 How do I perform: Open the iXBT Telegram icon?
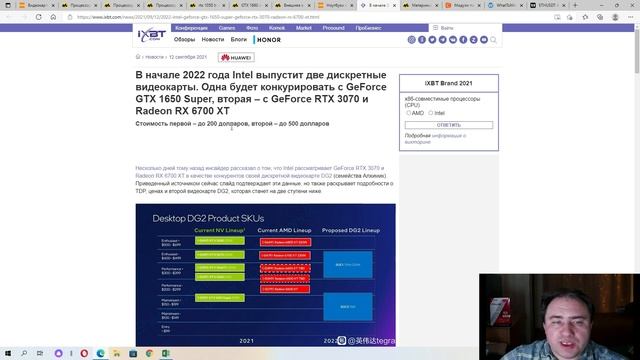click(442, 40)
